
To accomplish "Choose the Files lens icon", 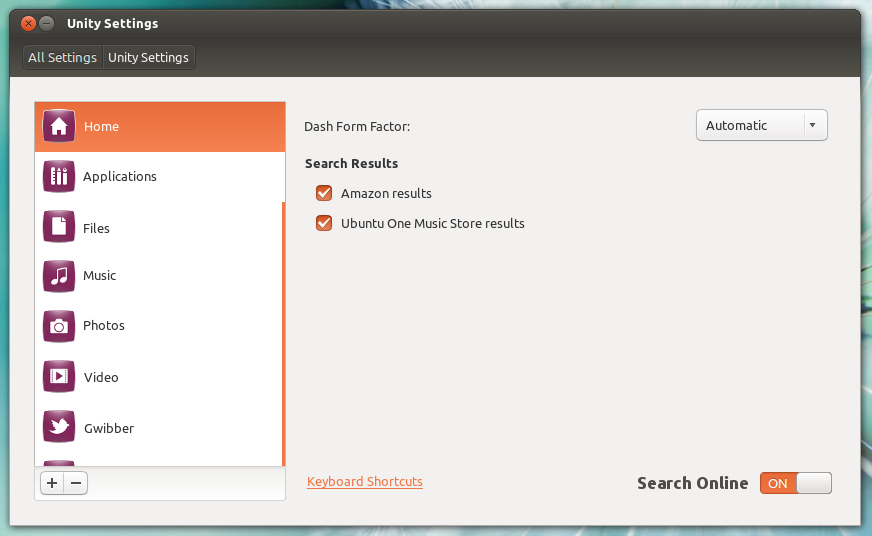I will (x=59, y=226).
